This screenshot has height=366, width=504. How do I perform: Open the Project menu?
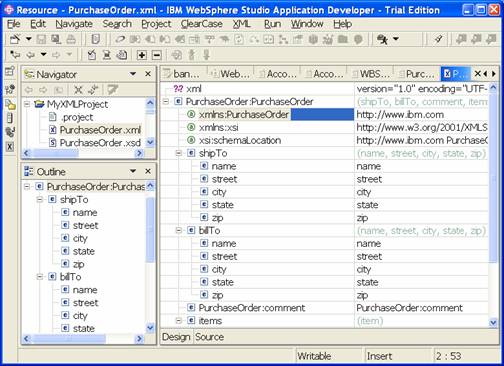click(x=156, y=24)
